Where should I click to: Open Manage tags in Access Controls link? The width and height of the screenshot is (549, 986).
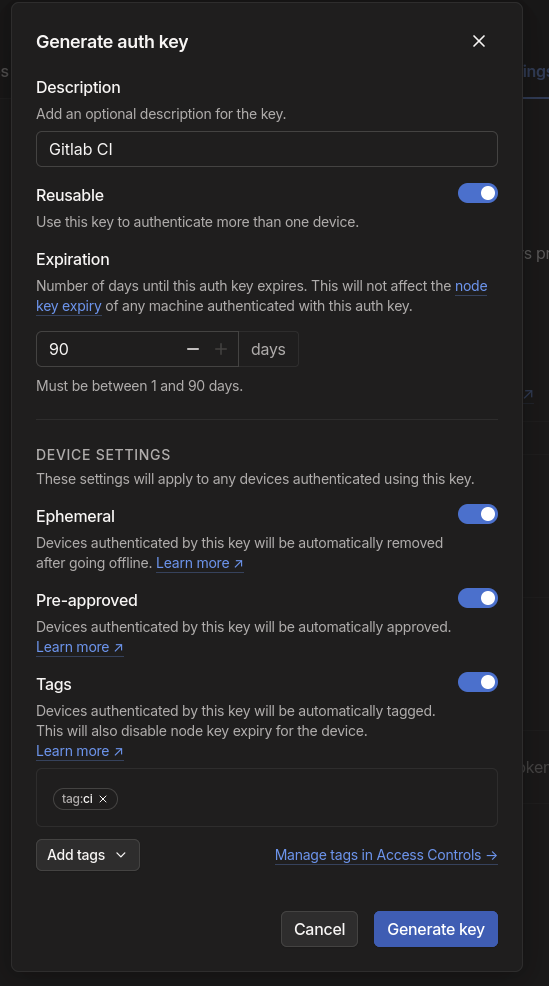(386, 855)
